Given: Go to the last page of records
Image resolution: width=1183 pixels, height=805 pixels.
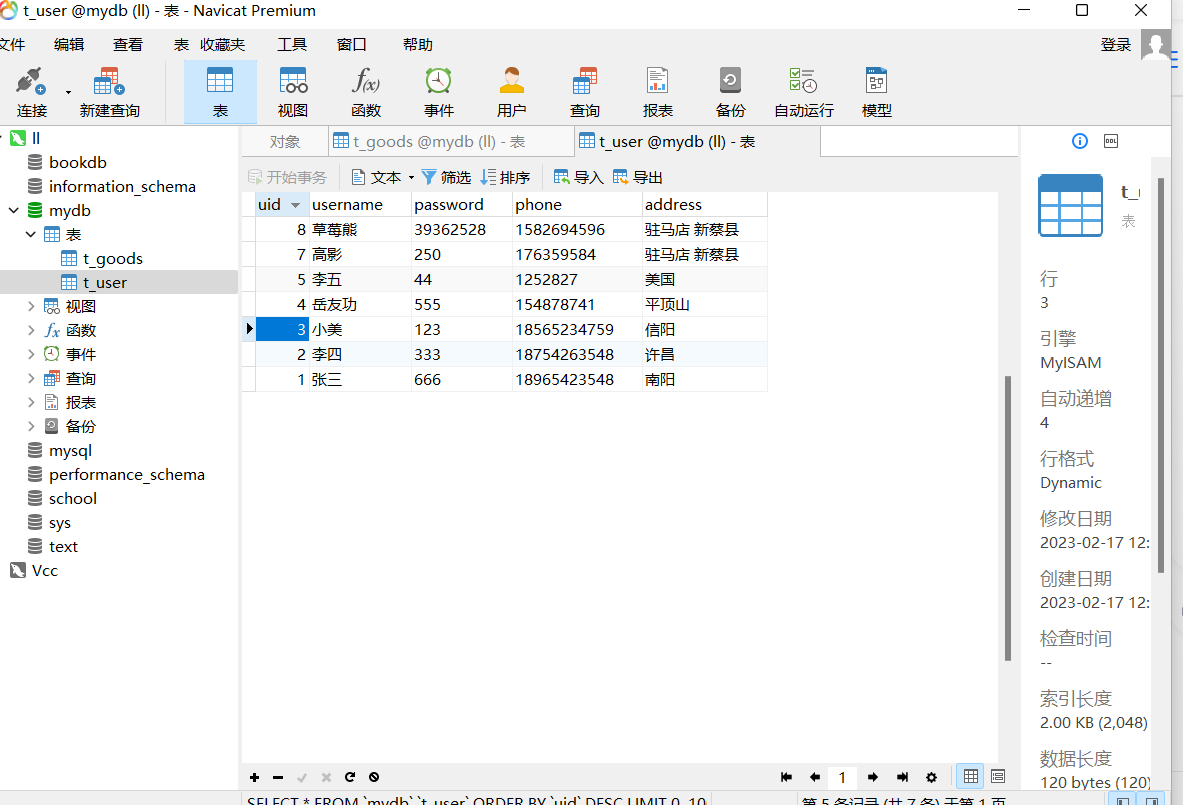Looking at the screenshot, I should pyautogui.click(x=902, y=777).
